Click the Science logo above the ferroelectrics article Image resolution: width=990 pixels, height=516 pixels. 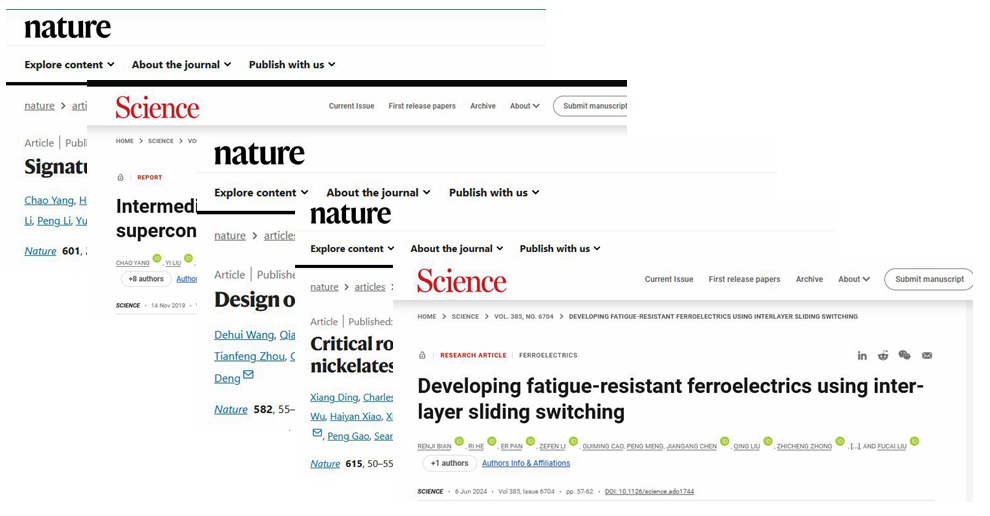(x=461, y=281)
